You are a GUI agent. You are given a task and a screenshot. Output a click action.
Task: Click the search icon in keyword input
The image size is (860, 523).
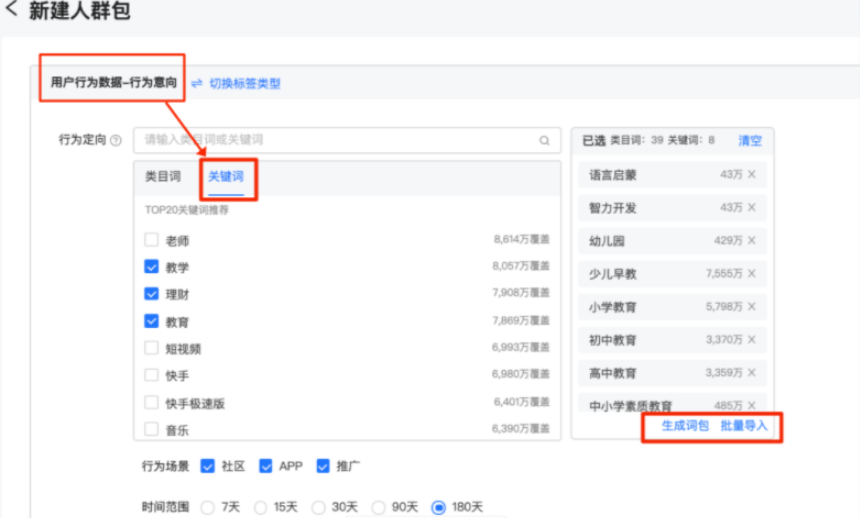[x=544, y=141]
